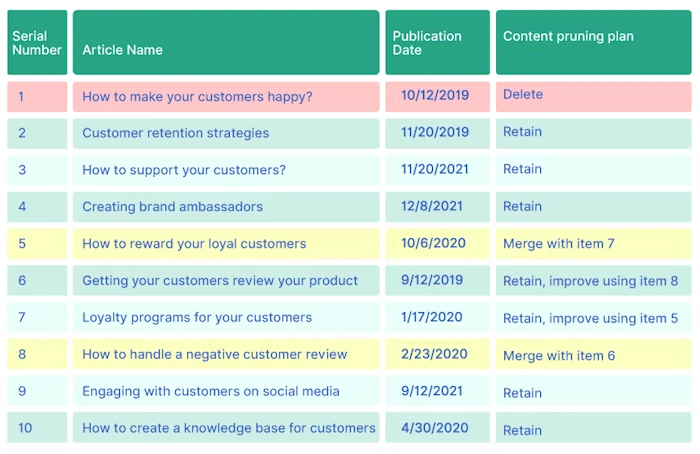Click the 1/17/2020 date cell
Viewport: 700px width, 454px height.
(x=438, y=317)
